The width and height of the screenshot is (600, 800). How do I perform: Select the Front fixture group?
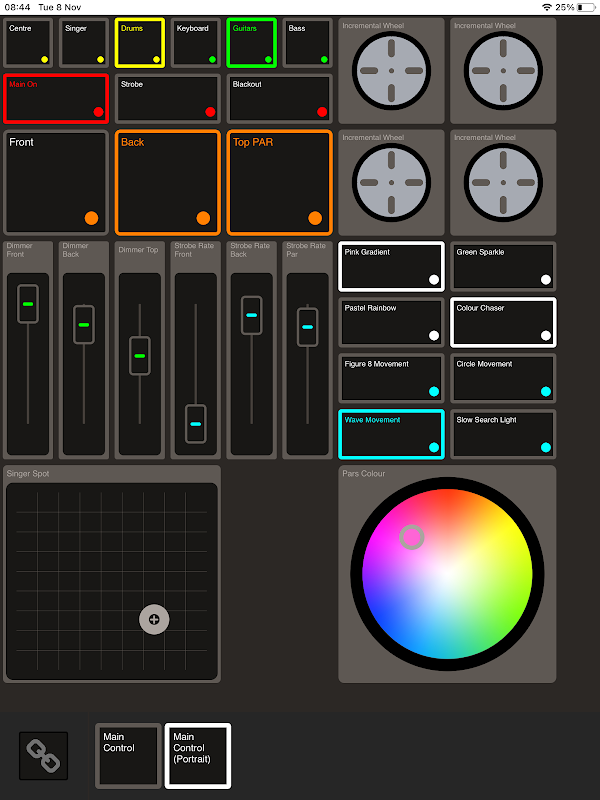[56, 183]
